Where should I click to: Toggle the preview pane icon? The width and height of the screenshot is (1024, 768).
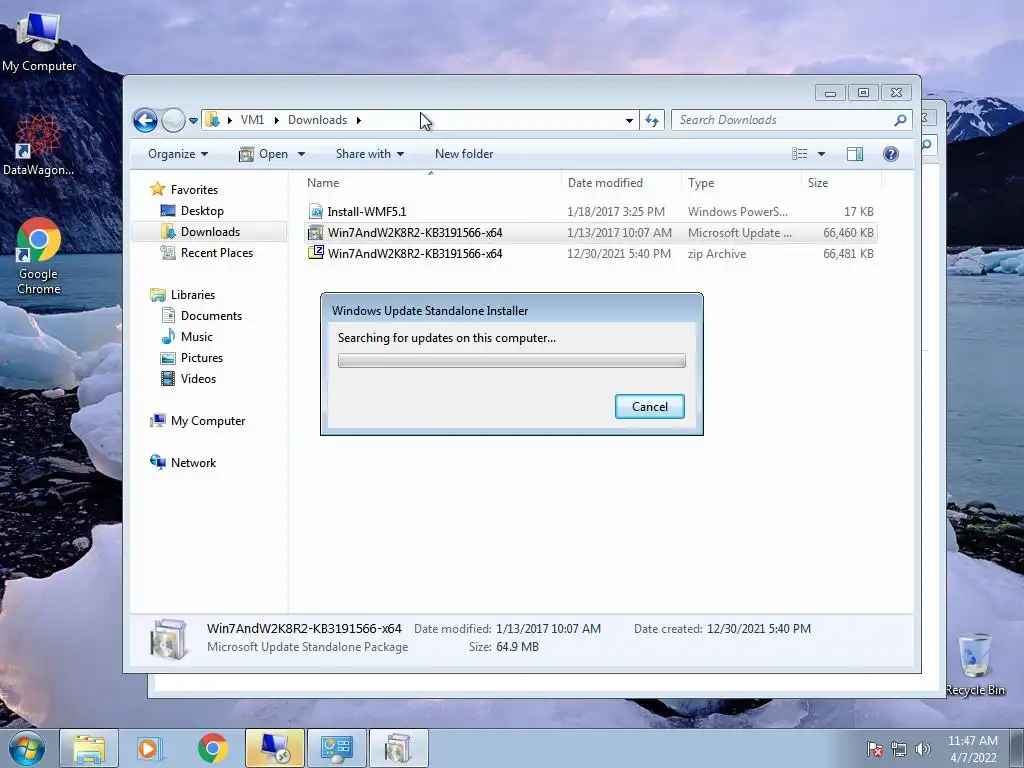pyautogui.click(x=855, y=154)
